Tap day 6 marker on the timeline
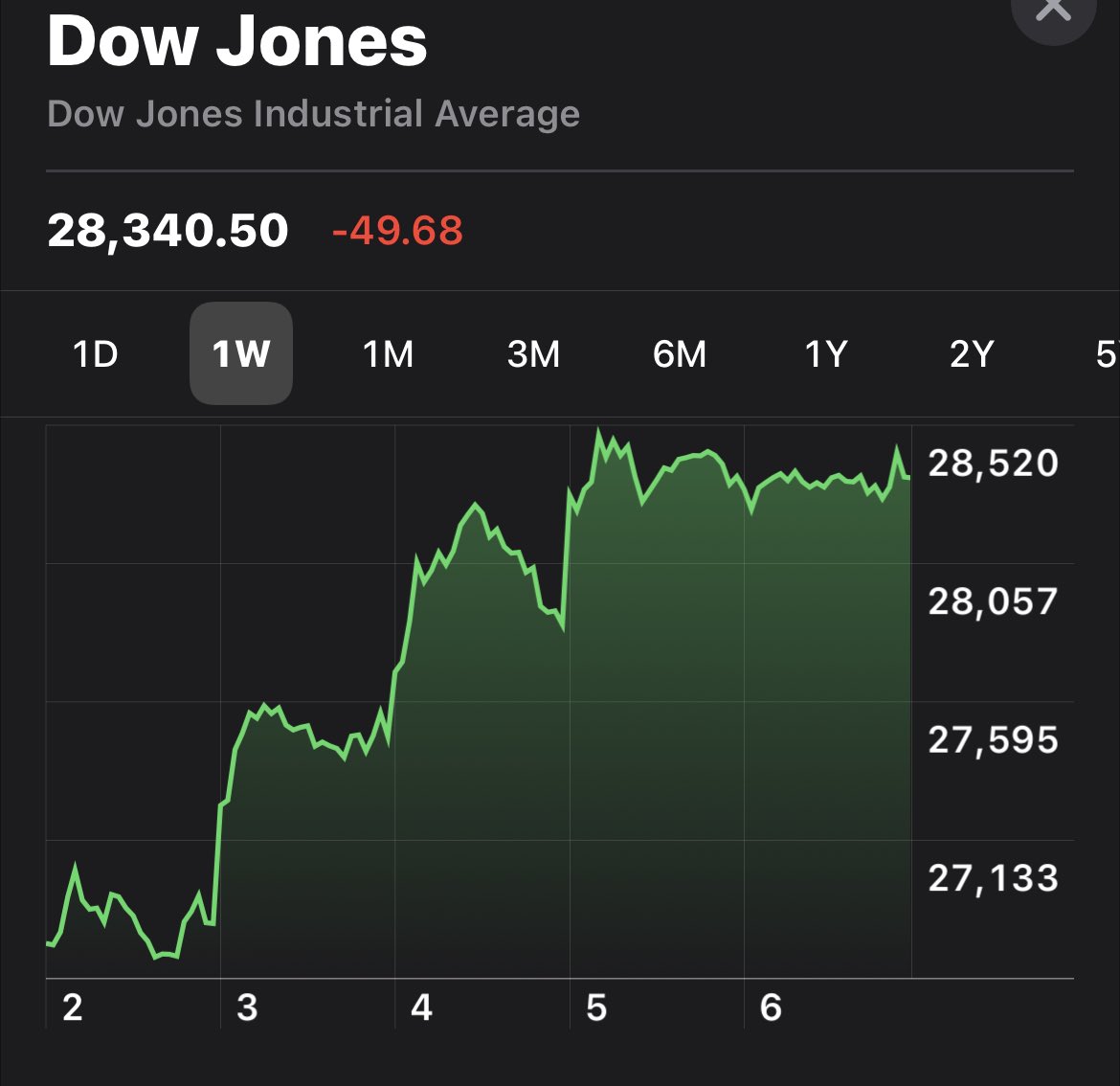 [771, 1007]
